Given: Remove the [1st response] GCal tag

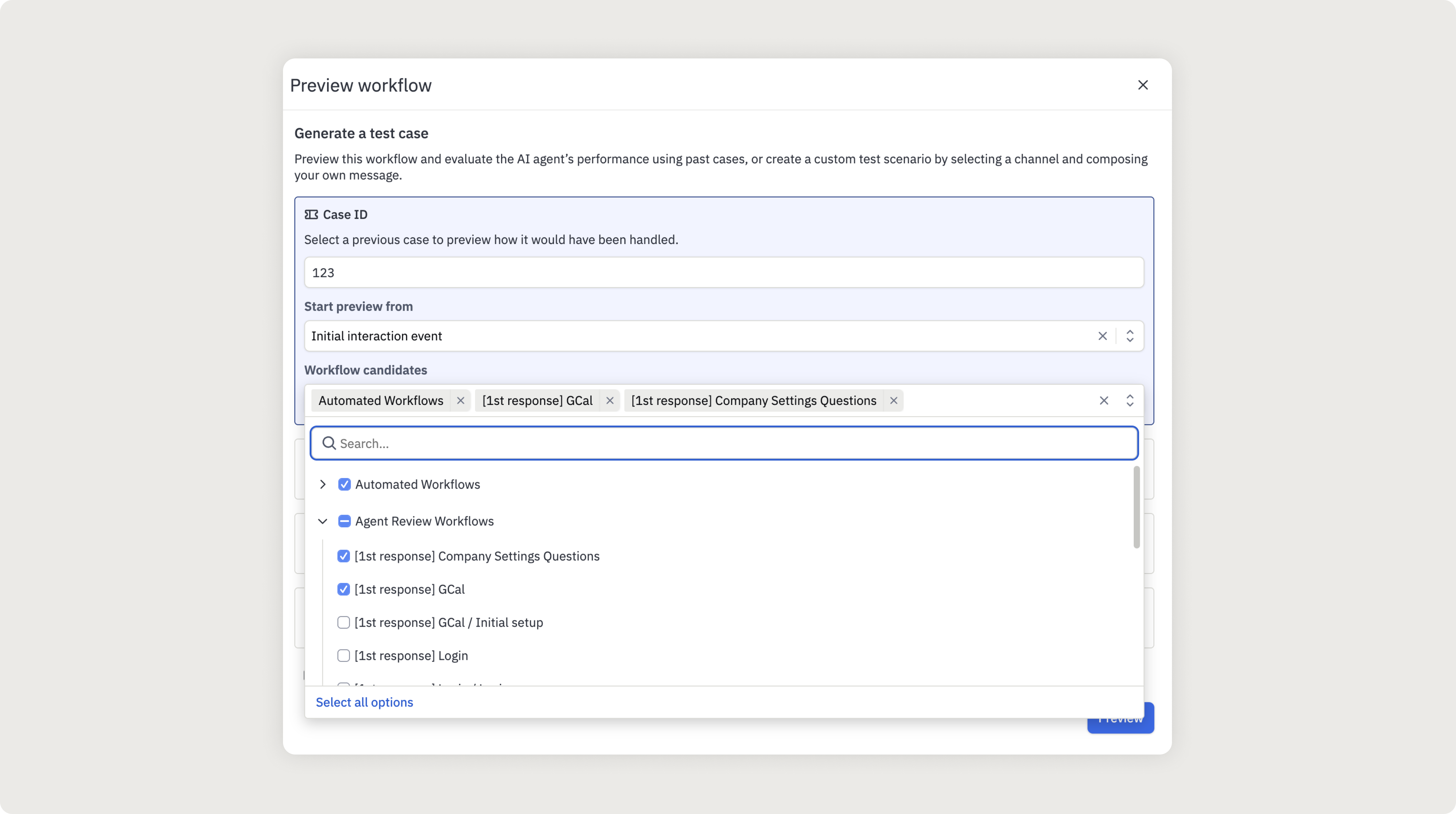Looking at the screenshot, I should coord(609,400).
